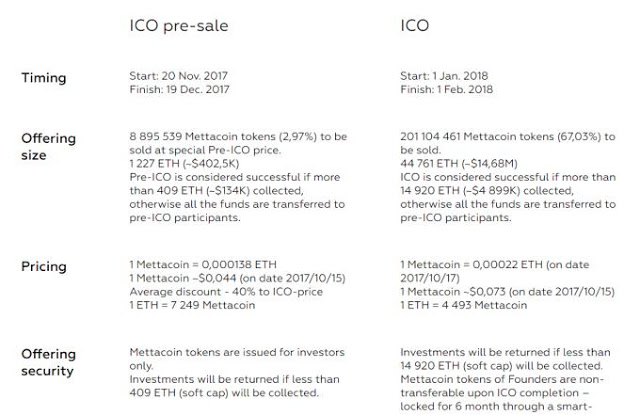Select the 'Timing' row label
This screenshot has width=640, height=415.
tap(44, 77)
